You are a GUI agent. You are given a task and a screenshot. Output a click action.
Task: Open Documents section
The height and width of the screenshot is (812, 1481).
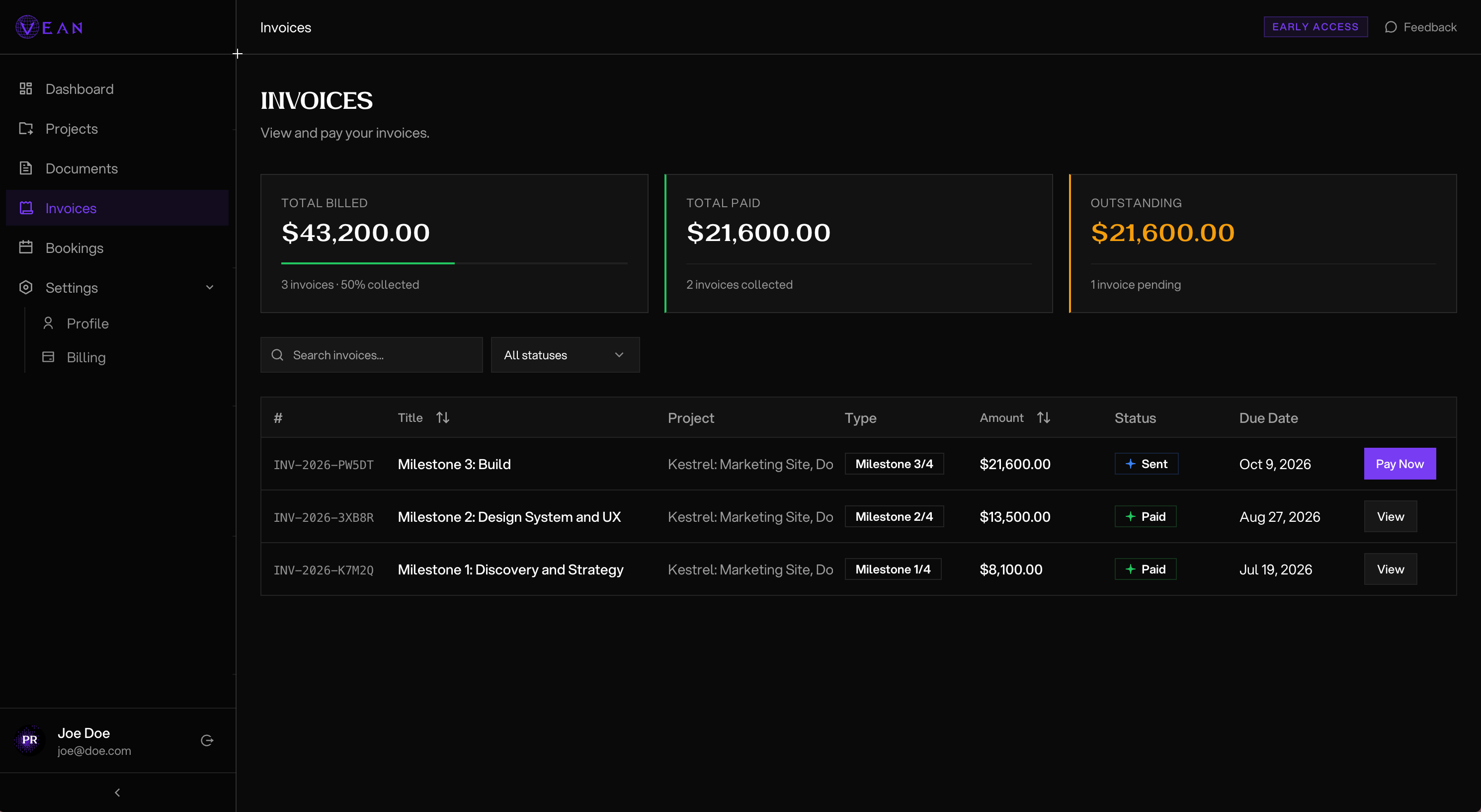pyautogui.click(x=117, y=168)
